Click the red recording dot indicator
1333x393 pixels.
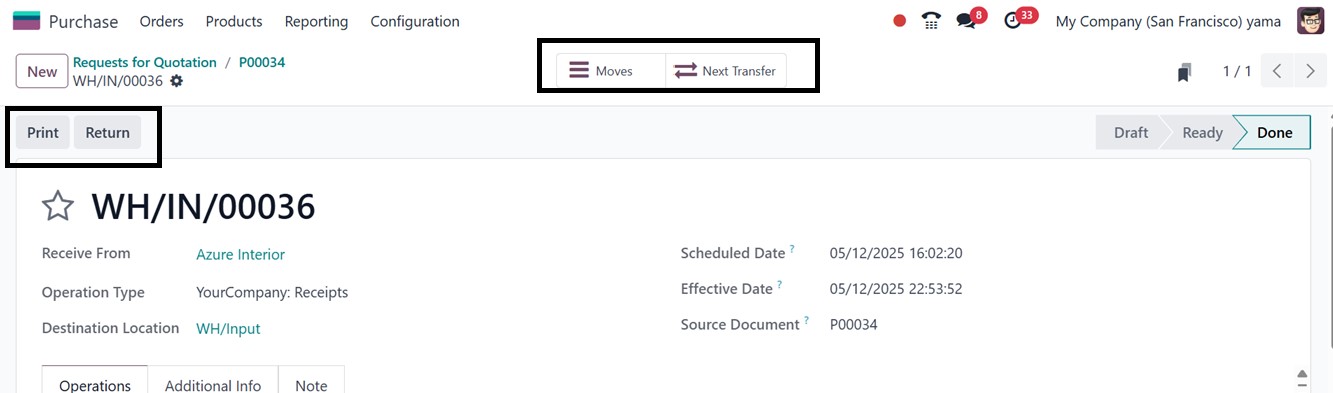pos(899,21)
